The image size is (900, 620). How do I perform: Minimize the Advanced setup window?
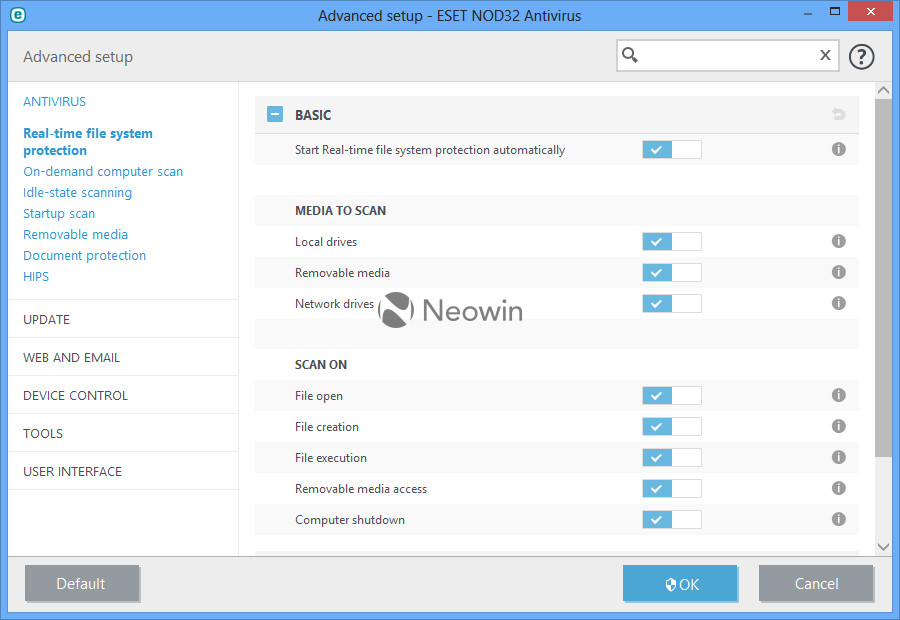coord(808,13)
